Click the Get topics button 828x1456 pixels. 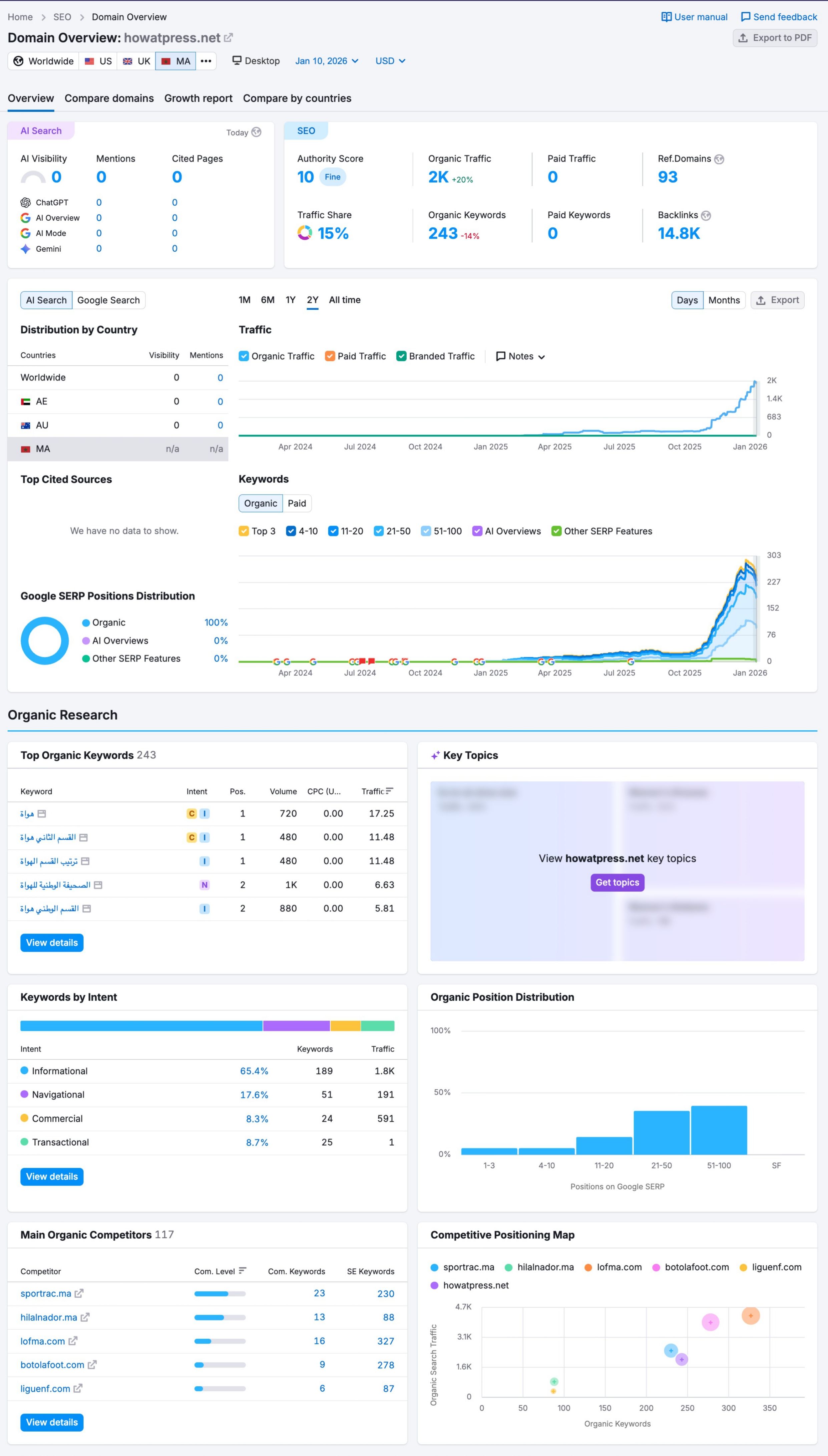(x=617, y=883)
